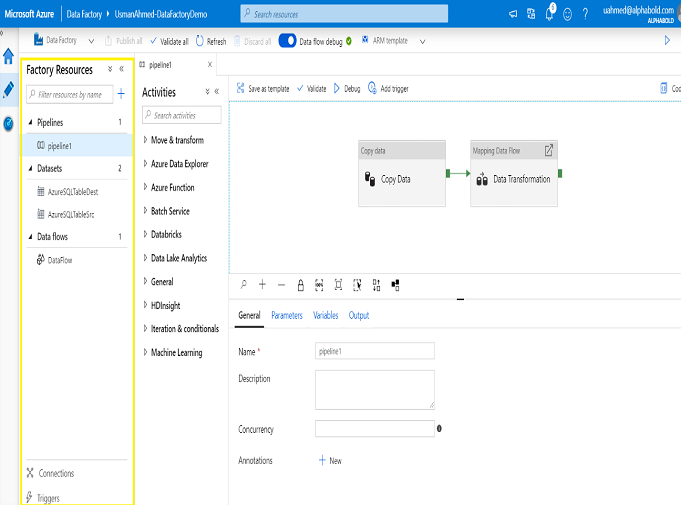681x505 pixels.
Task: Add a New annotation
Action: pos(330,461)
